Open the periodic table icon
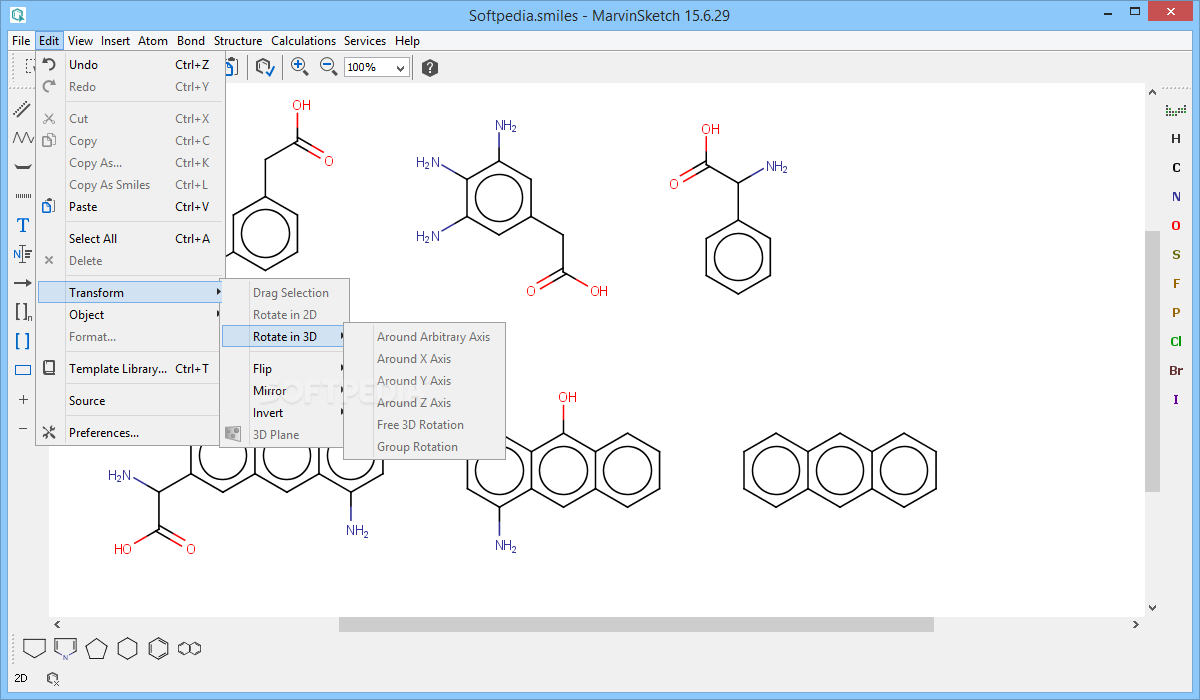The width and height of the screenshot is (1200, 700). (x=1176, y=110)
